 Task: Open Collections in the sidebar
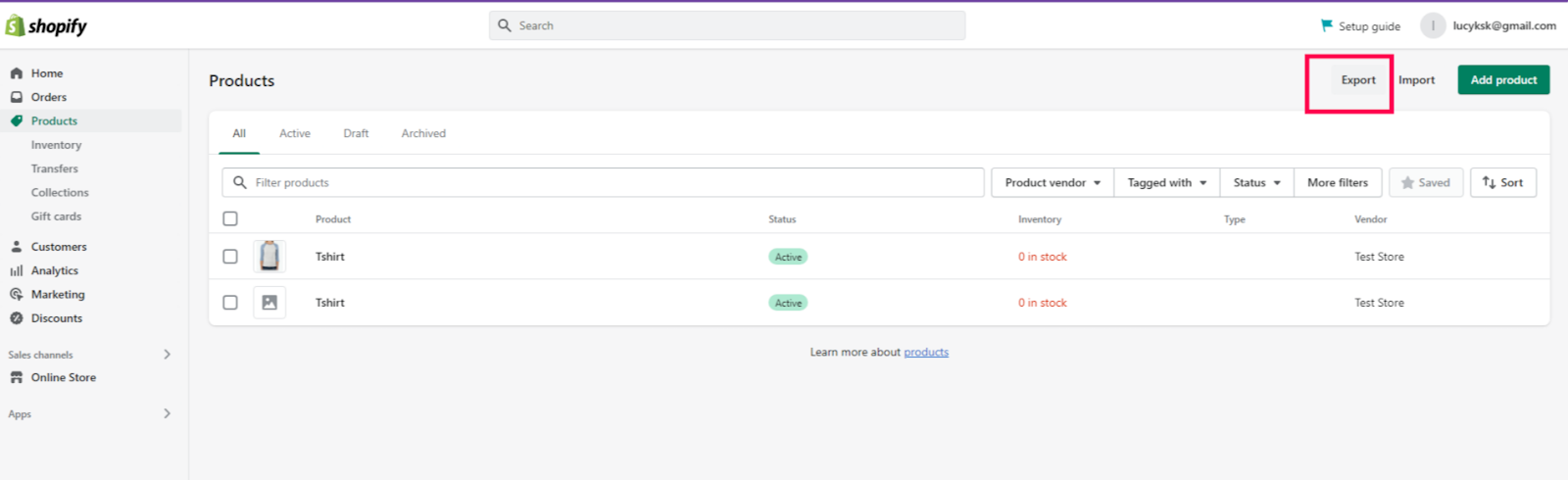[60, 193]
